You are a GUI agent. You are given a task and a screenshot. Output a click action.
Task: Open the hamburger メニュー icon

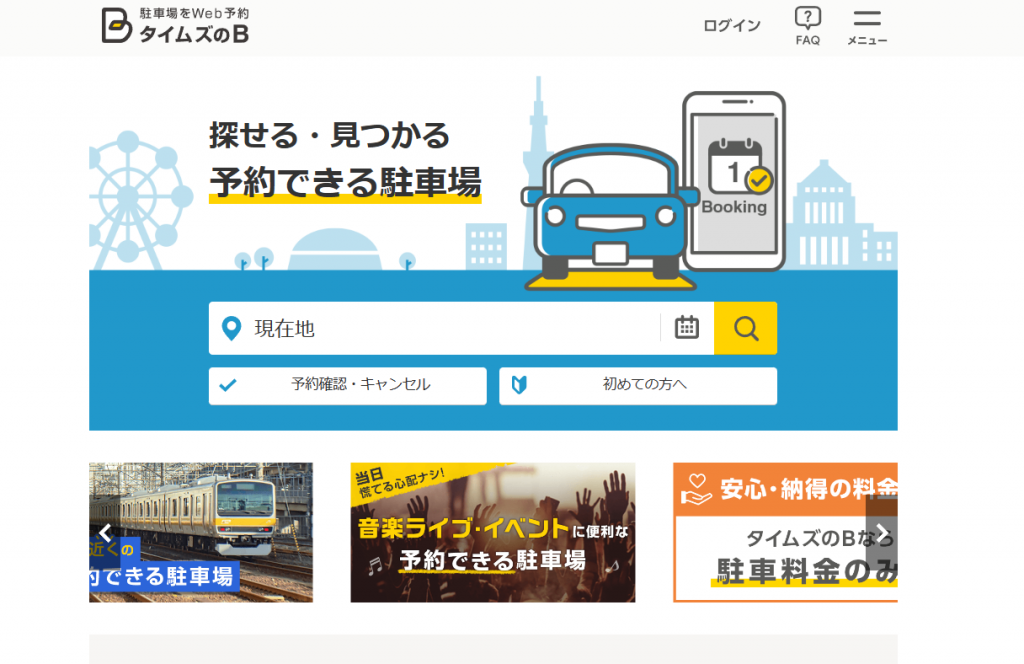pos(867,18)
